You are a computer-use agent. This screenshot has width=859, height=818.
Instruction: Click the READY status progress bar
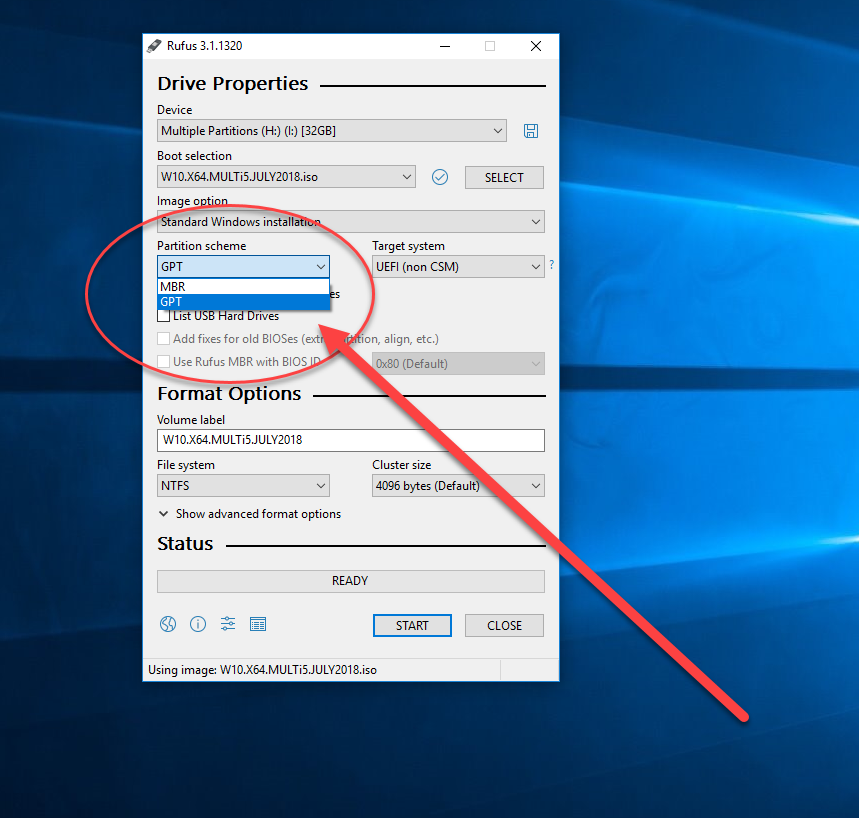point(351,581)
